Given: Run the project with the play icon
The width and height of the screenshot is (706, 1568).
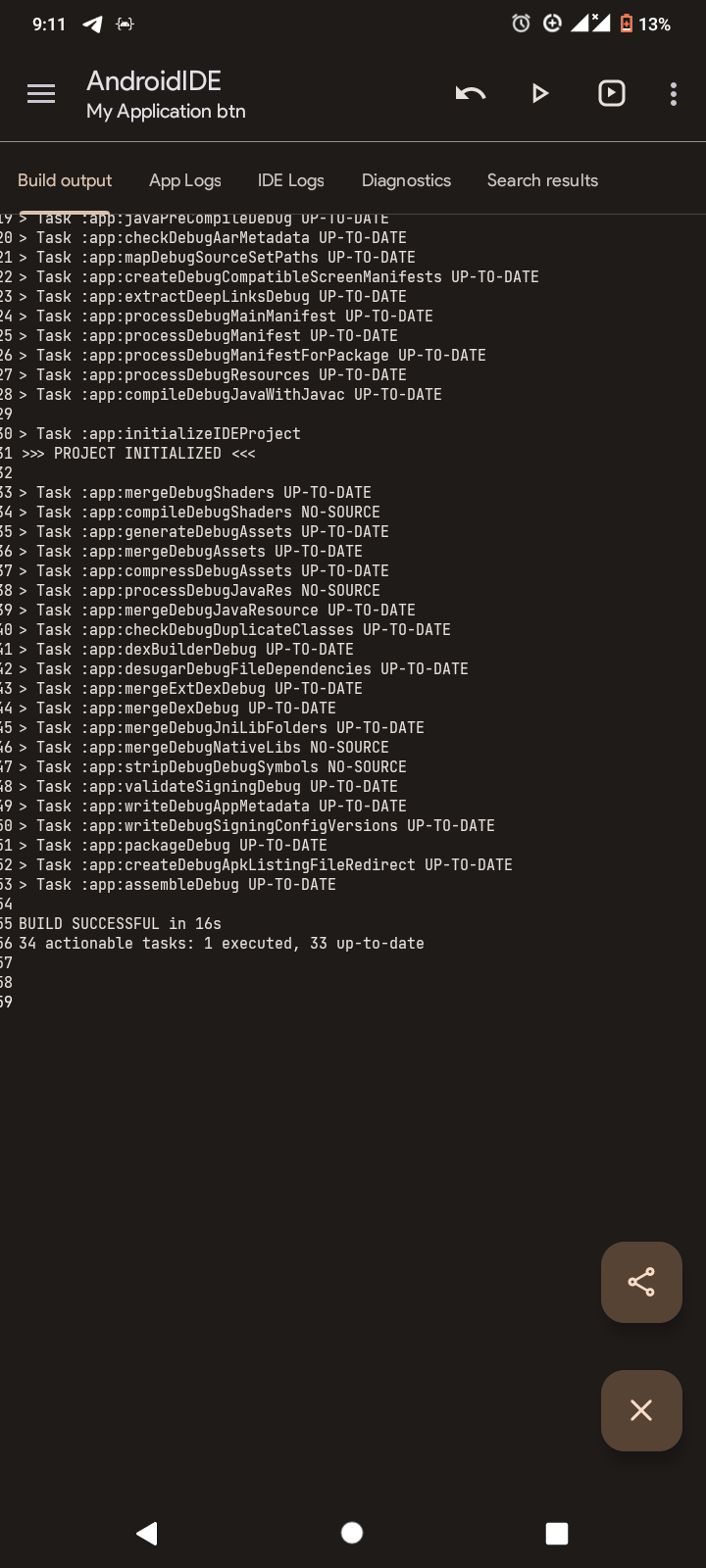Looking at the screenshot, I should tap(540, 93).
